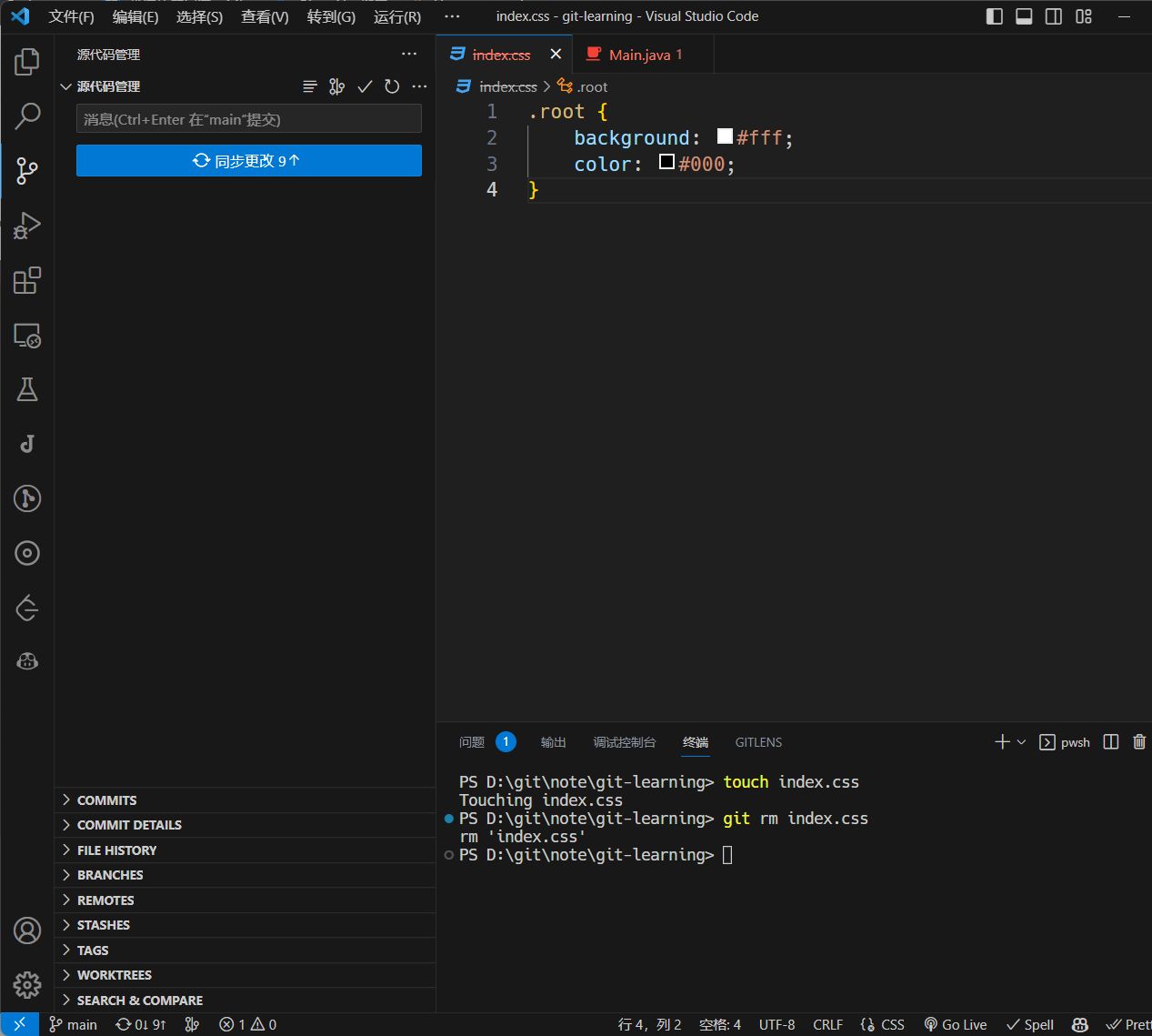Image resolution: width=1152 pixels, height=1036 pixels.
Task: Open the 文件(F) menu
Action: [71, 16]
